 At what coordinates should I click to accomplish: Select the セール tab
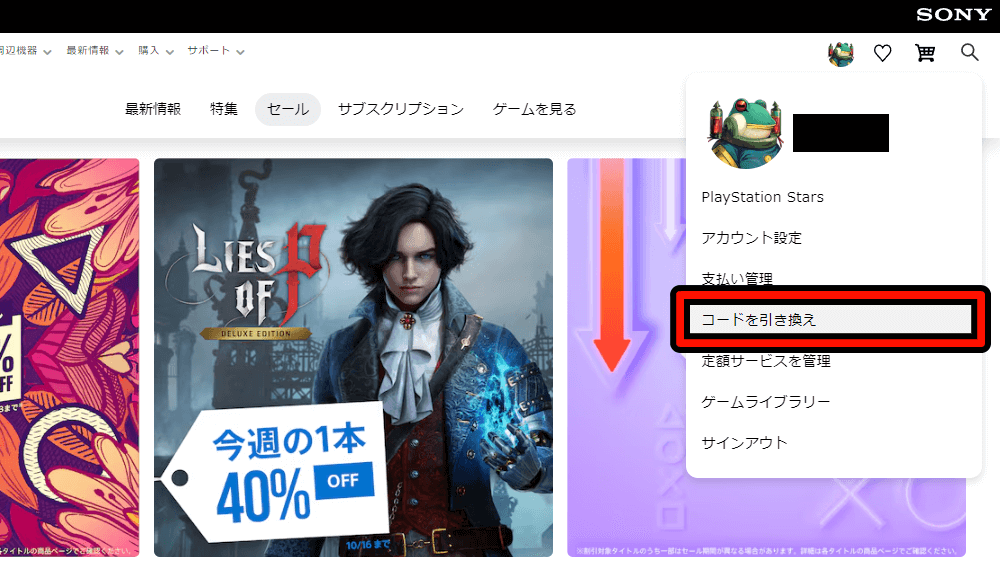pyautogui.click(x=288, y=109)
